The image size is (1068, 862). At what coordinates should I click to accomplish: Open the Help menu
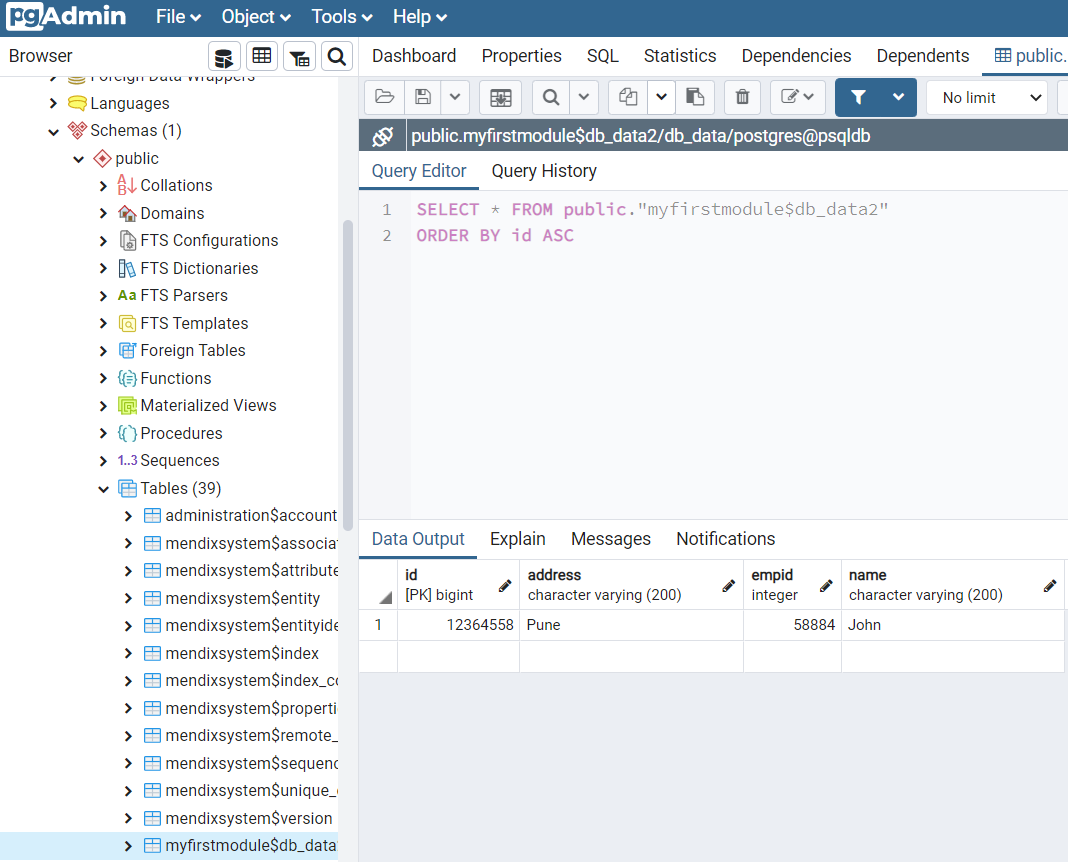pyautogui.click(x=420, y=17)
